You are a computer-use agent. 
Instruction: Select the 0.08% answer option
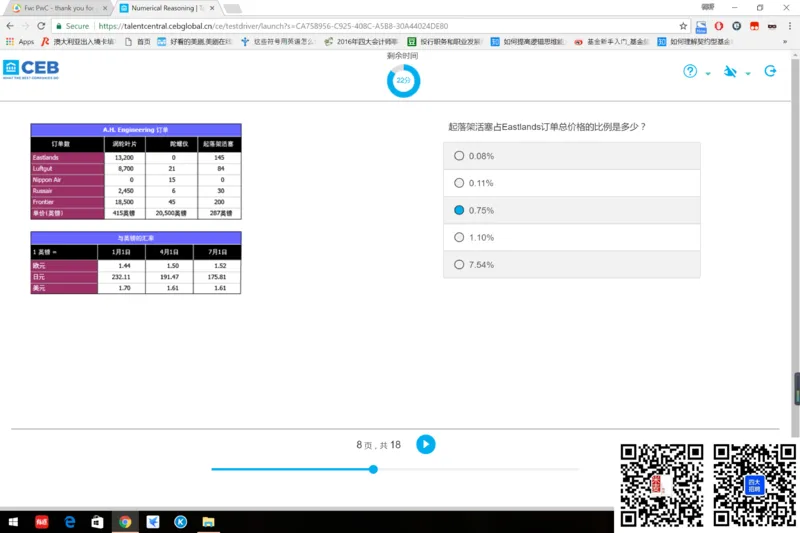click(571, 156)
